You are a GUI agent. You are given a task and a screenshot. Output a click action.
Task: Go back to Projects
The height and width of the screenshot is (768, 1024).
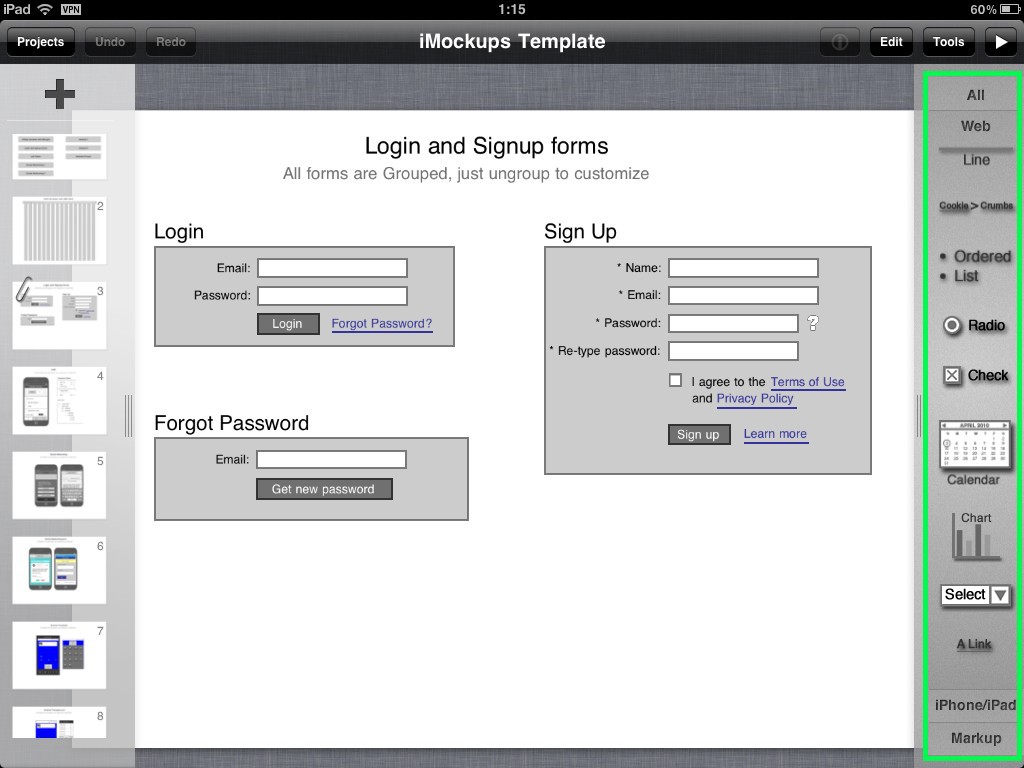click(x=41, y=42)
